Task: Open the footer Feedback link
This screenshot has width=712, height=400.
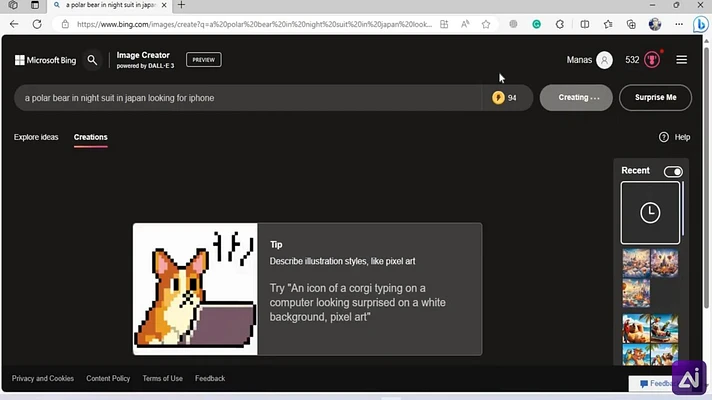Action: pos(210,378)
